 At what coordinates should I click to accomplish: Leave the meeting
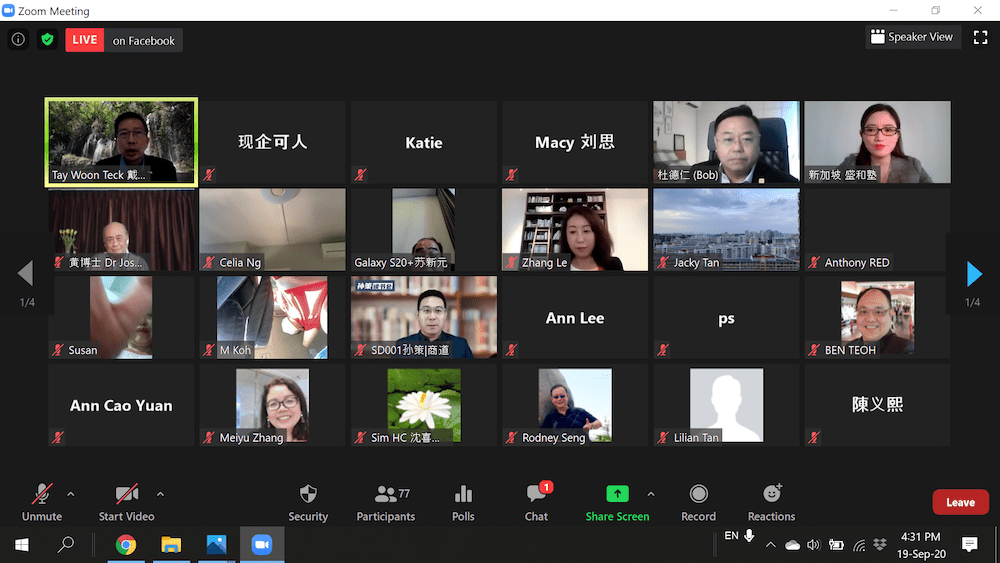960,502
